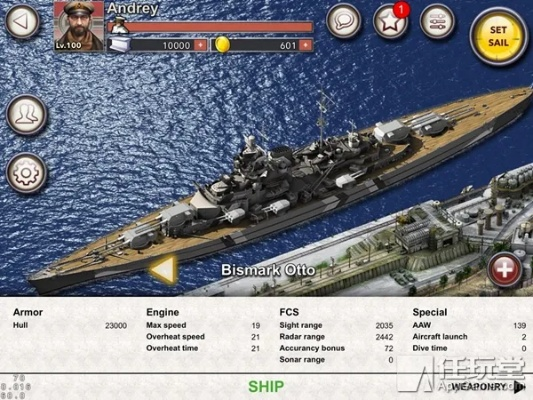Open the crew members icon
Viewport: 533px width, 400px height.
26,115
